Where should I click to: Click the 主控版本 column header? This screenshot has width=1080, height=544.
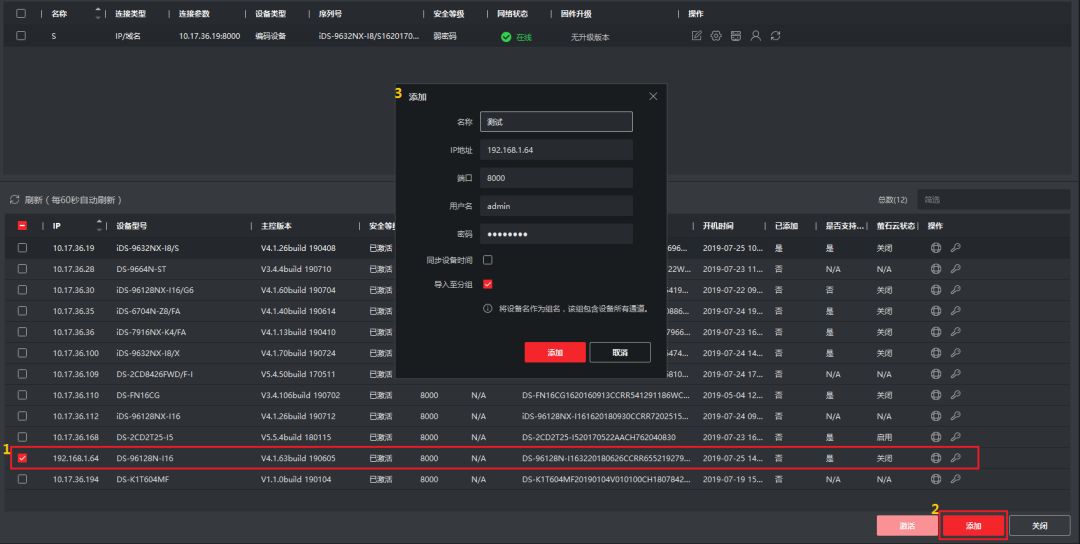tap(276, 226)
